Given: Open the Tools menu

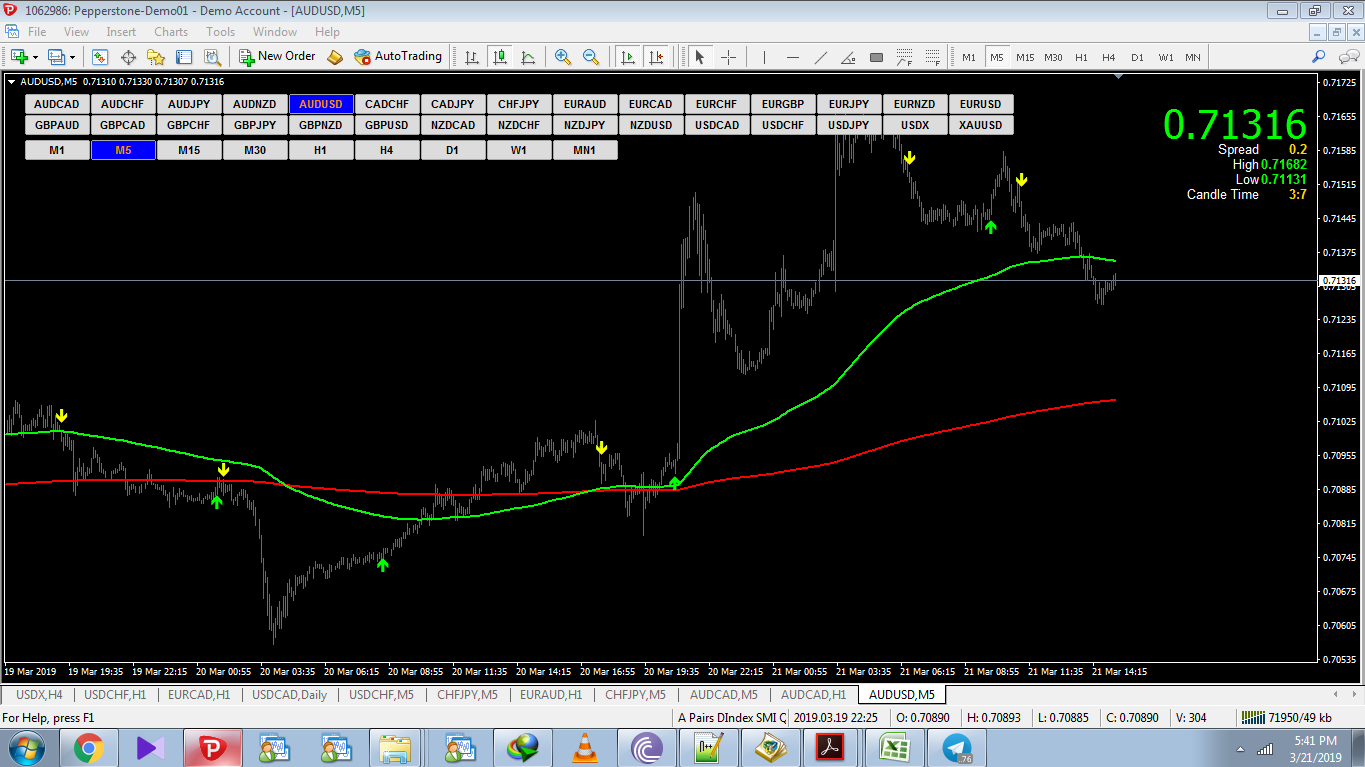Looking at the screenshot, I should click(221, 32).
